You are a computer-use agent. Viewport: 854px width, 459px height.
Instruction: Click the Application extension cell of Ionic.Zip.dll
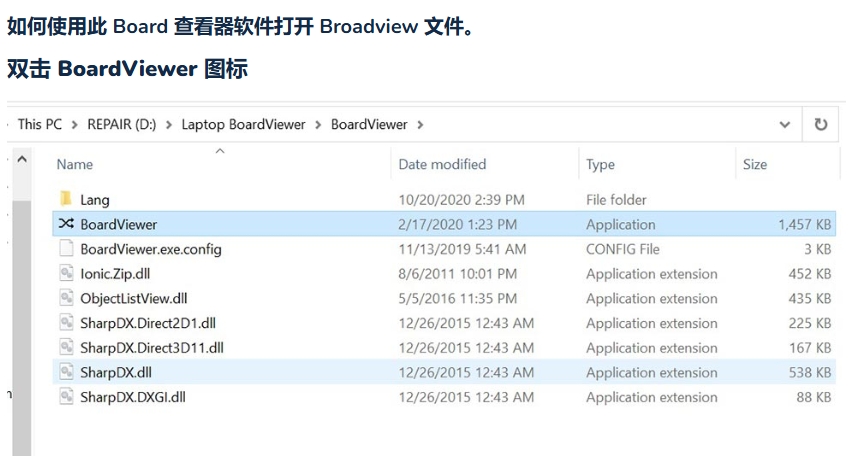[651, 274]
